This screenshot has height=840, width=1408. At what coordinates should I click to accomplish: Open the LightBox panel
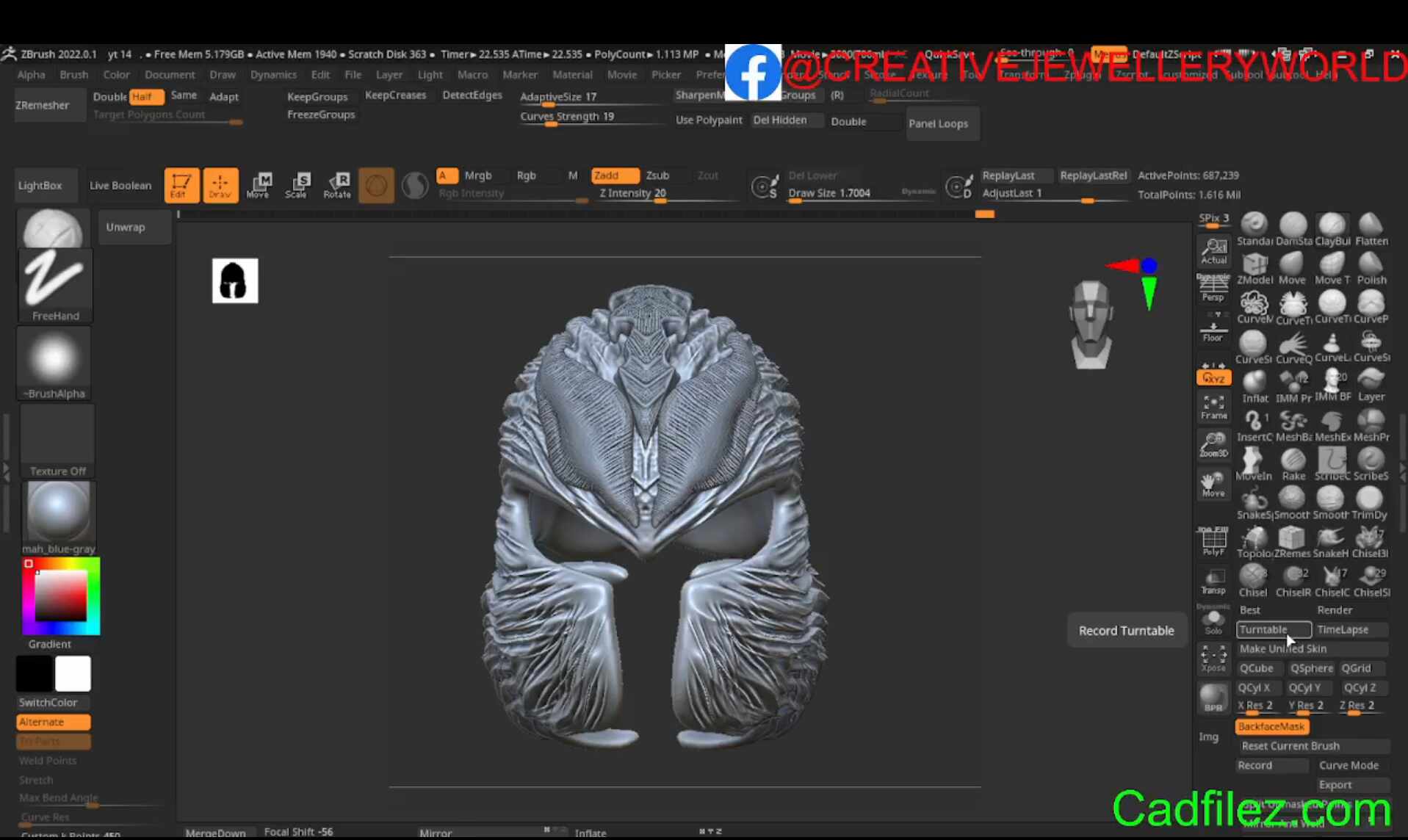40,185
